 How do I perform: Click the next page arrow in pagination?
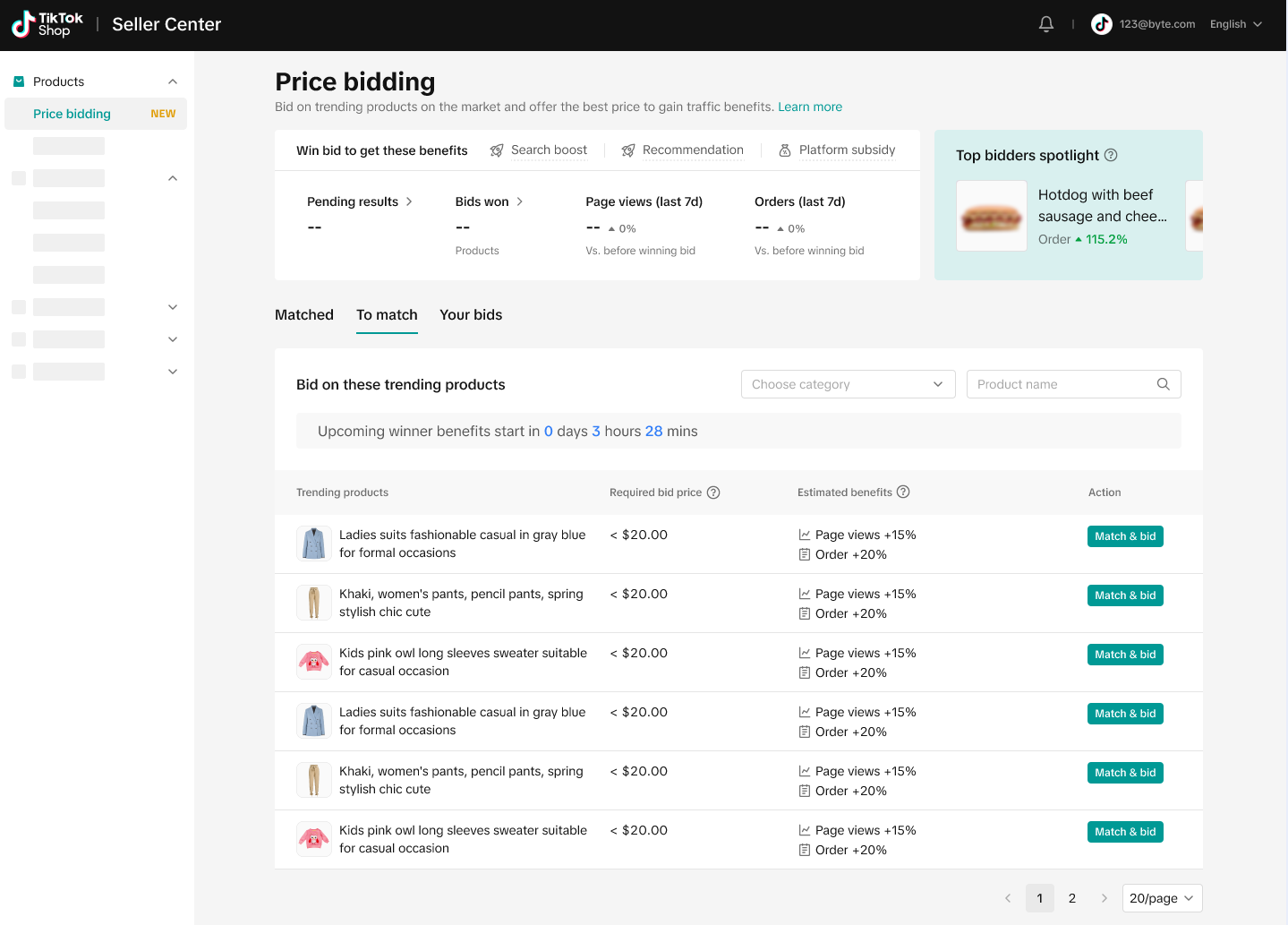click(x=1104, y=898)
